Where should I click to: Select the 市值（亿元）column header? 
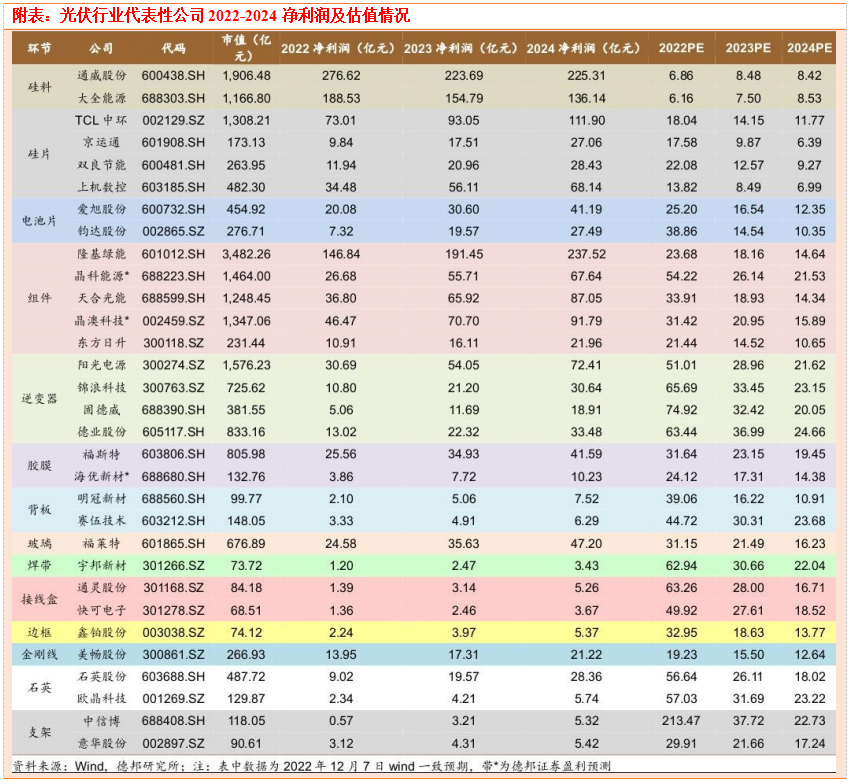click(x=246, y=48)
